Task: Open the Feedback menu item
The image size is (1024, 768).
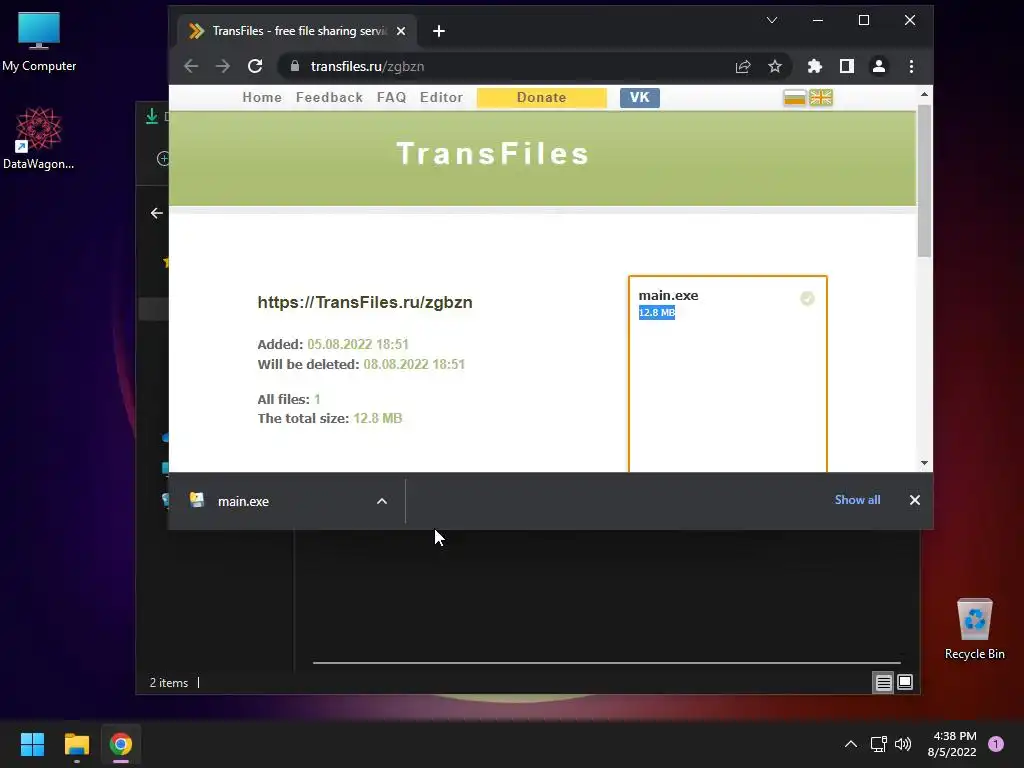Action: point(329,97)
